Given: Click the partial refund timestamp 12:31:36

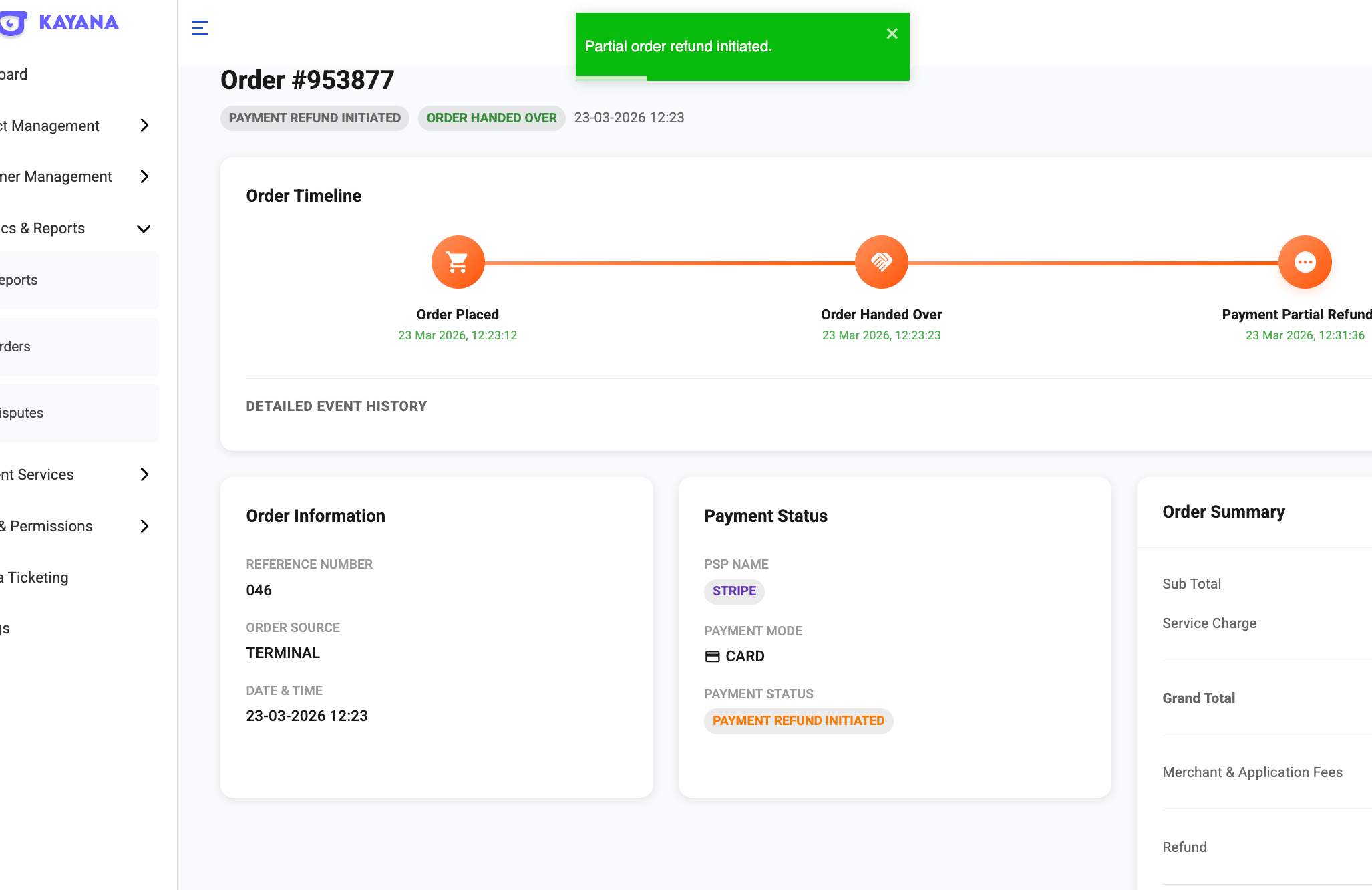Looking at the screenshot, I should pos(1305,335).
